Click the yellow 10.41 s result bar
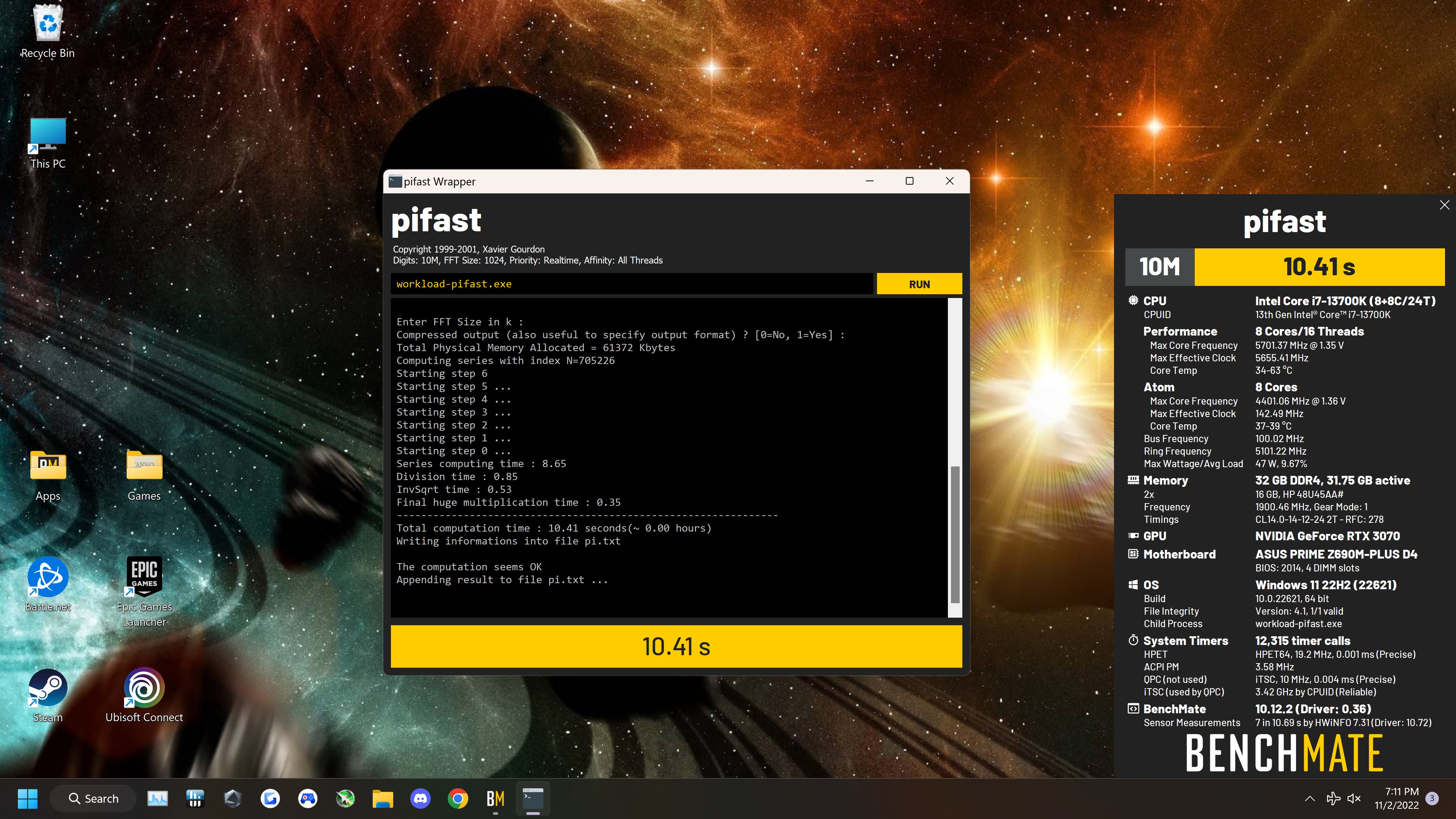Viewport: 1456px width, 819px height. pos(676,646)
